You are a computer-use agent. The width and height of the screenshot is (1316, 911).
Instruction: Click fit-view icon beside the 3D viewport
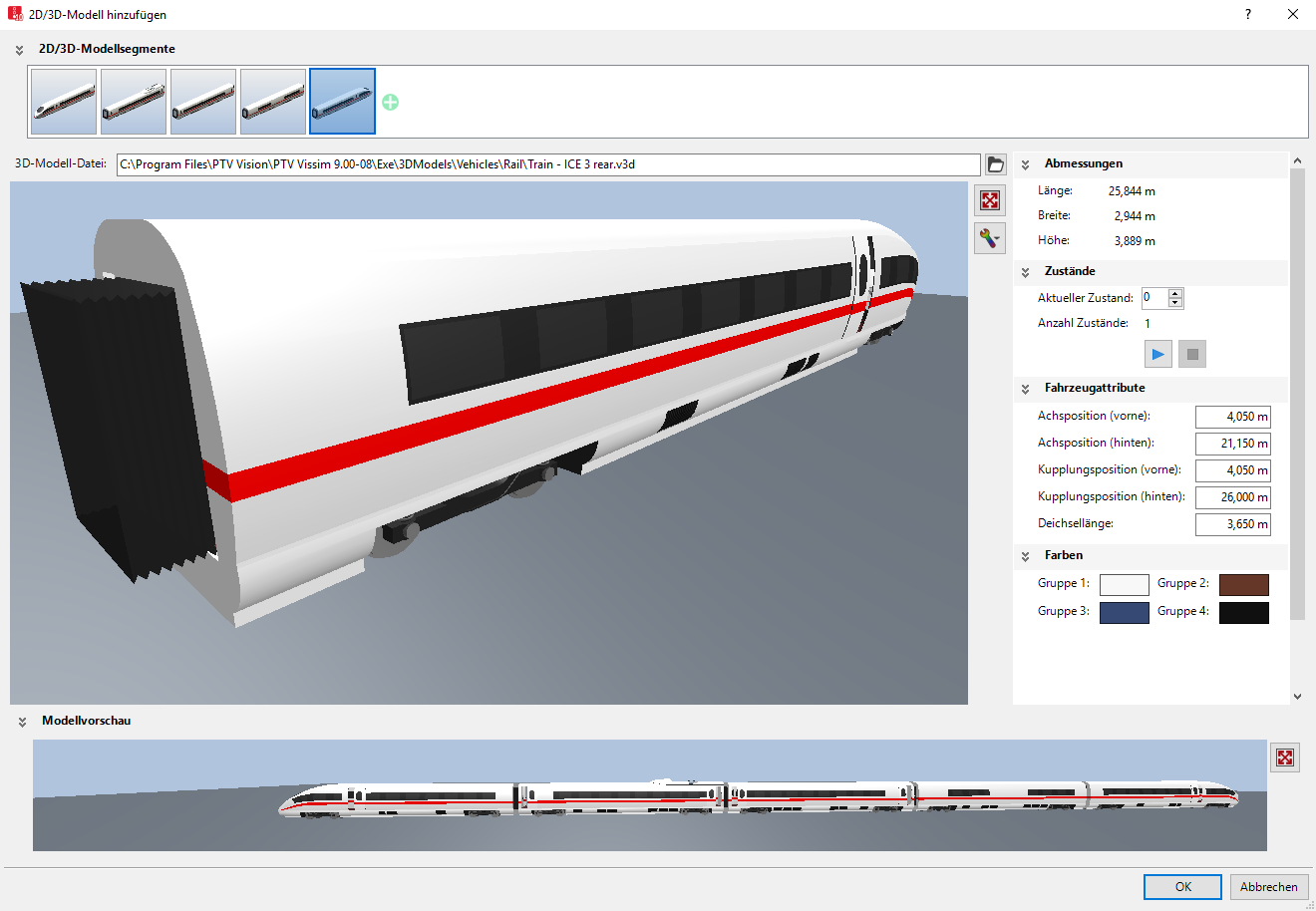(x=989, y=200)
